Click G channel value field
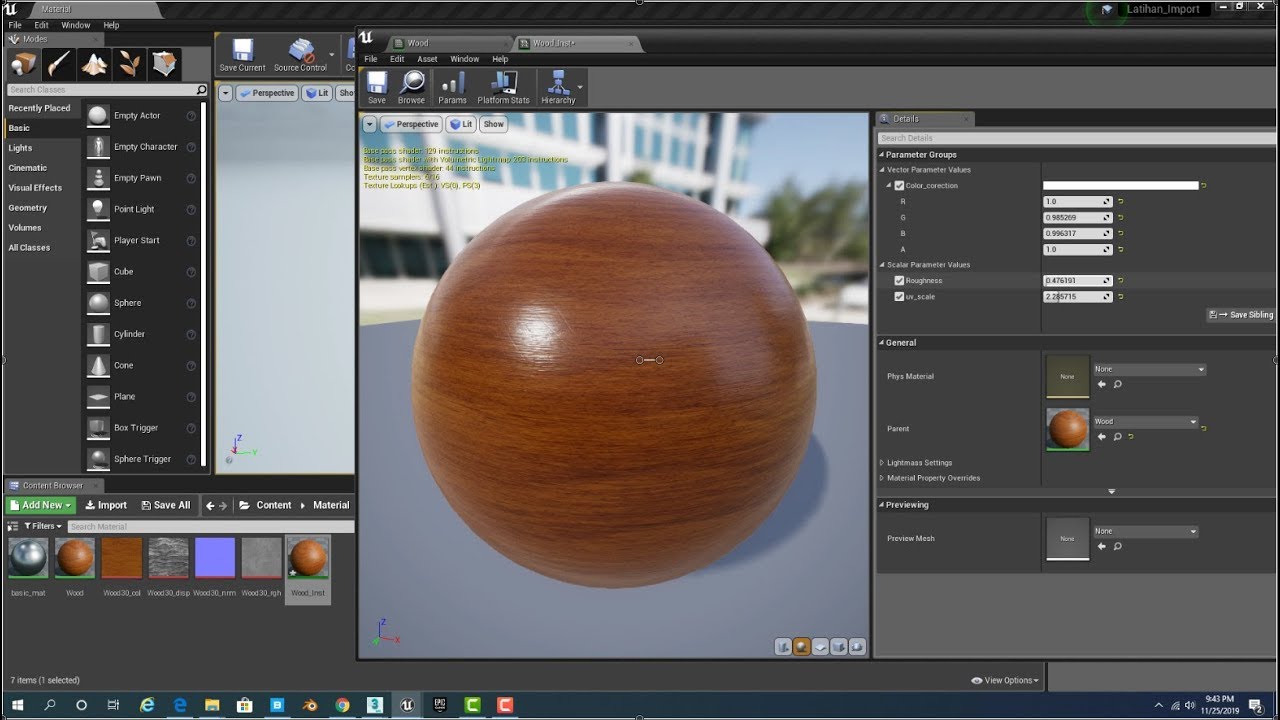The width and height of the screenshot is (1280, 720). [x=1077, y=218]
